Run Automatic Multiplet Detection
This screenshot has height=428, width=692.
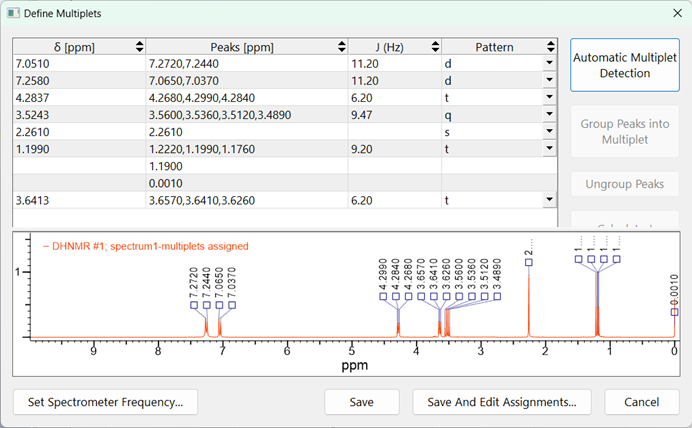click(x=624, y=65)
